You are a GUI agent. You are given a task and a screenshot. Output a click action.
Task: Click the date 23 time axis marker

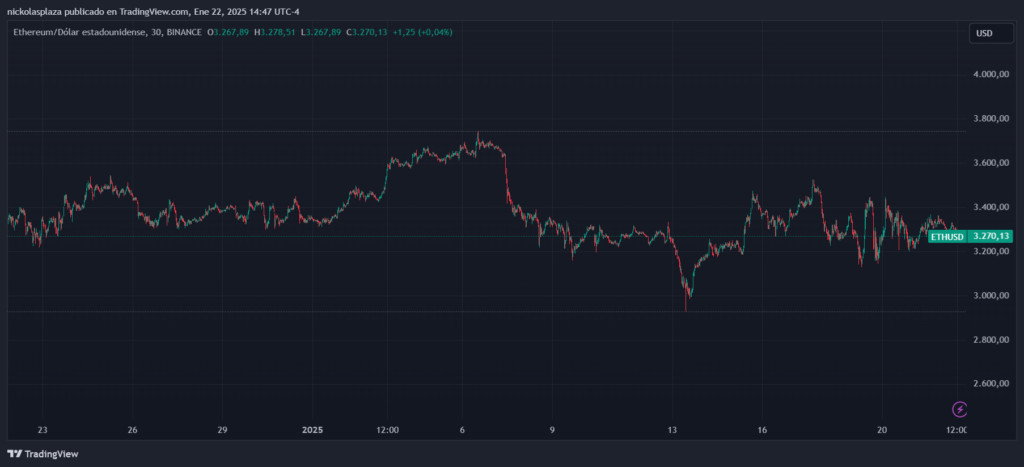pyautogui.click(x=42, y=430)
